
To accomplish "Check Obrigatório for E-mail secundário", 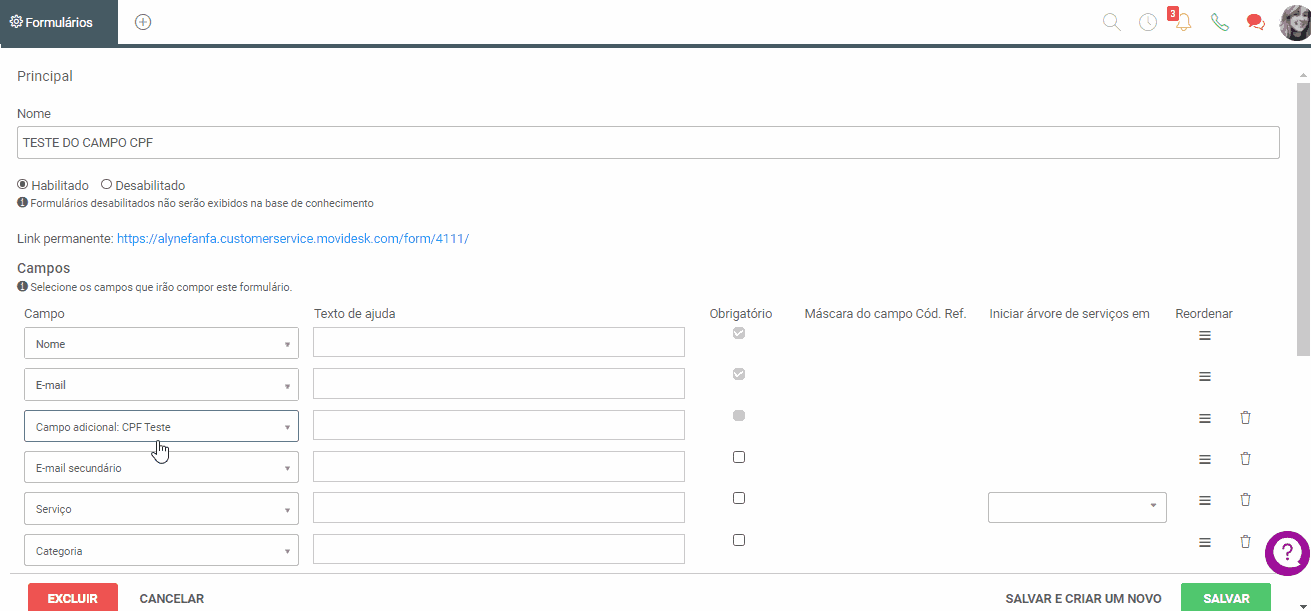I will [739, 457].
